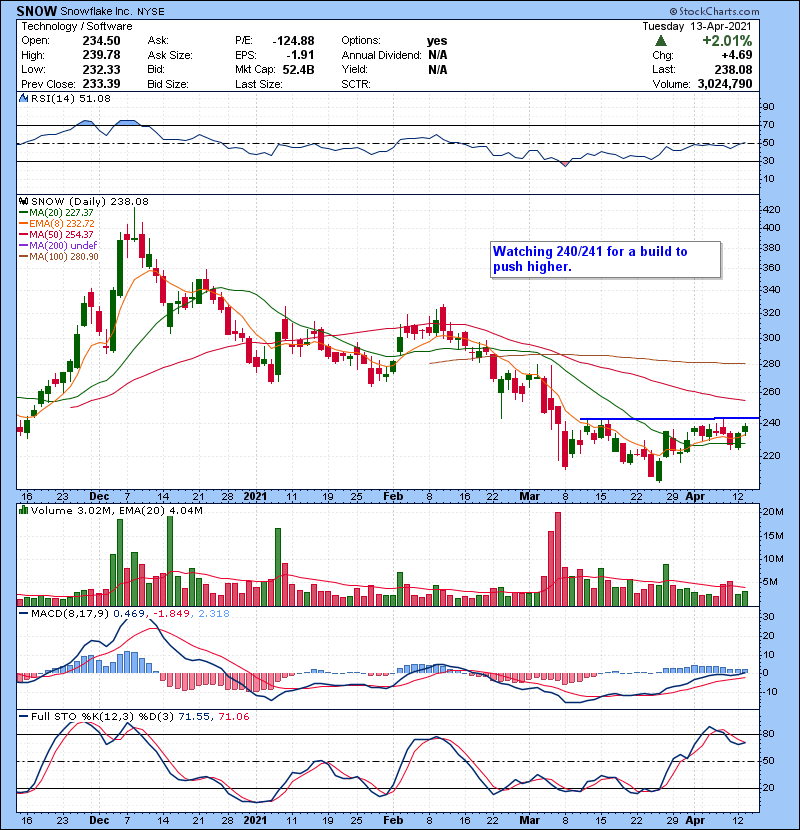Click the green up-triangle change indicator
Image resolution: width=800 pixels, height=830 pixels.
(660, 41)
